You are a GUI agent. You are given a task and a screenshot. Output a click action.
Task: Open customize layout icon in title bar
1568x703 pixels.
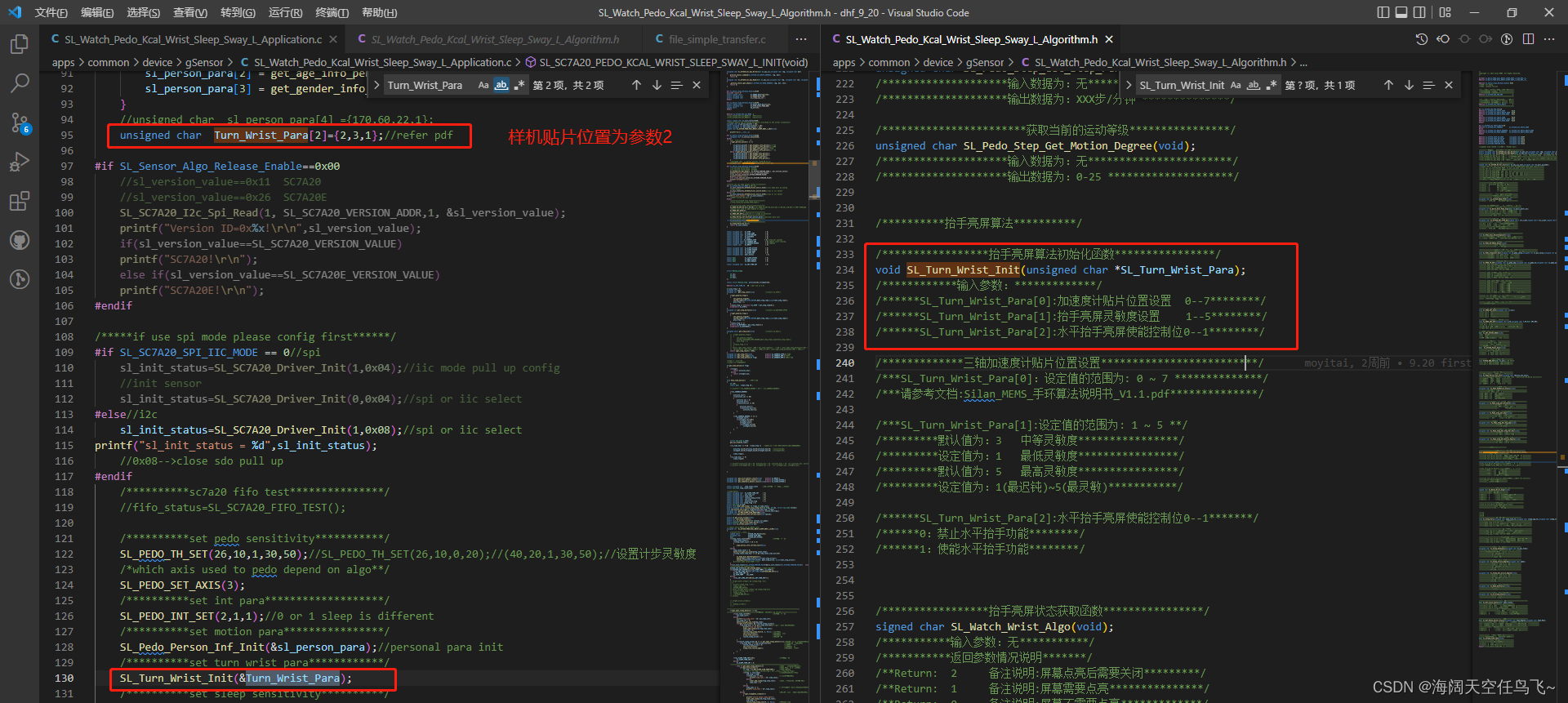click(1445, 12)
